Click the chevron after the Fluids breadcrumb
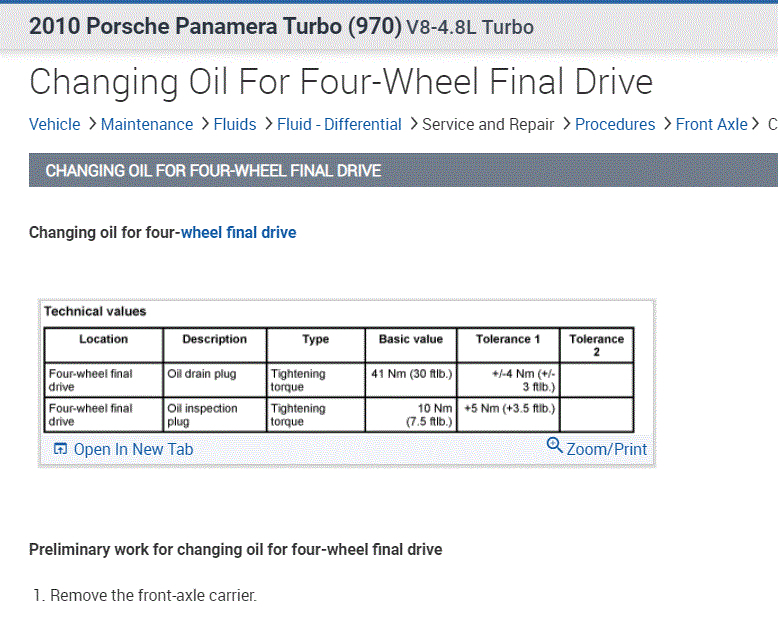Screen dimensions: 778x629 [268, 124]
